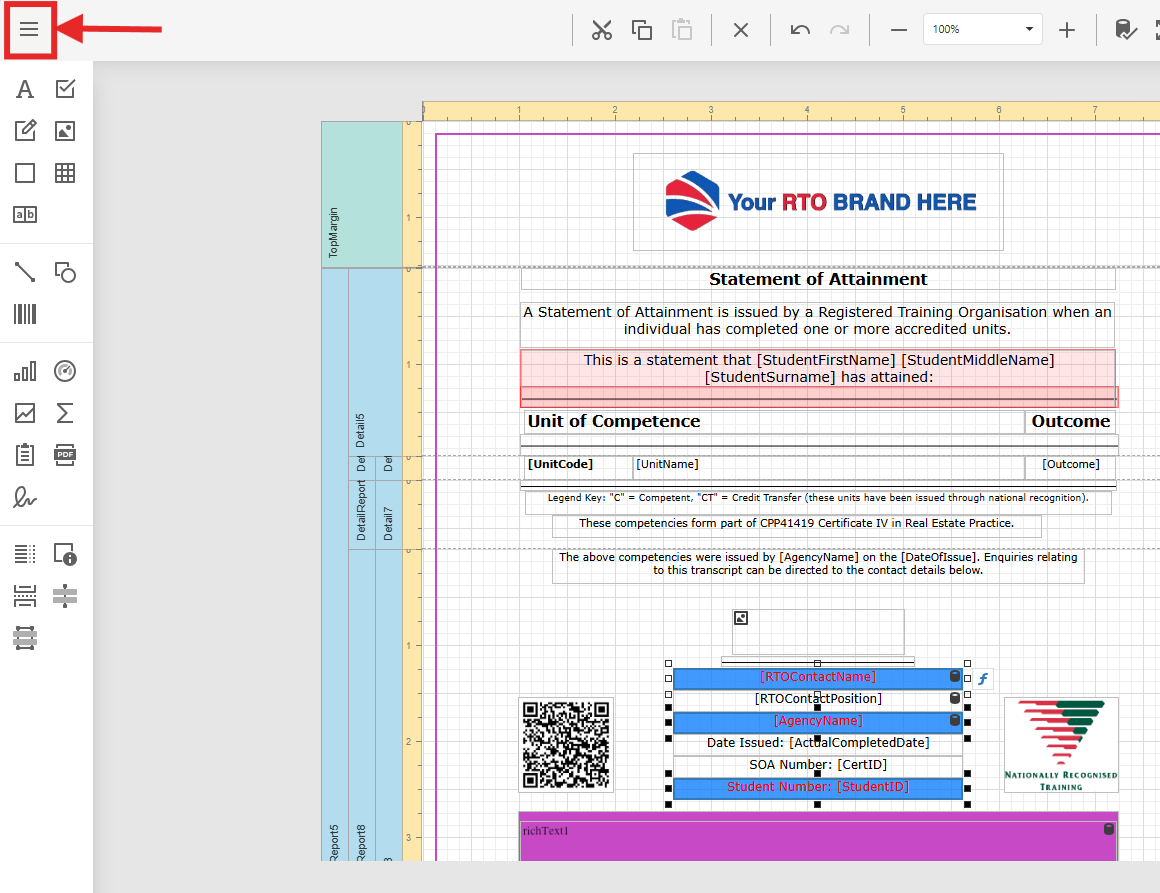Open the hamburger menu
Screen dimensions: 1160x893
(29, 29)
